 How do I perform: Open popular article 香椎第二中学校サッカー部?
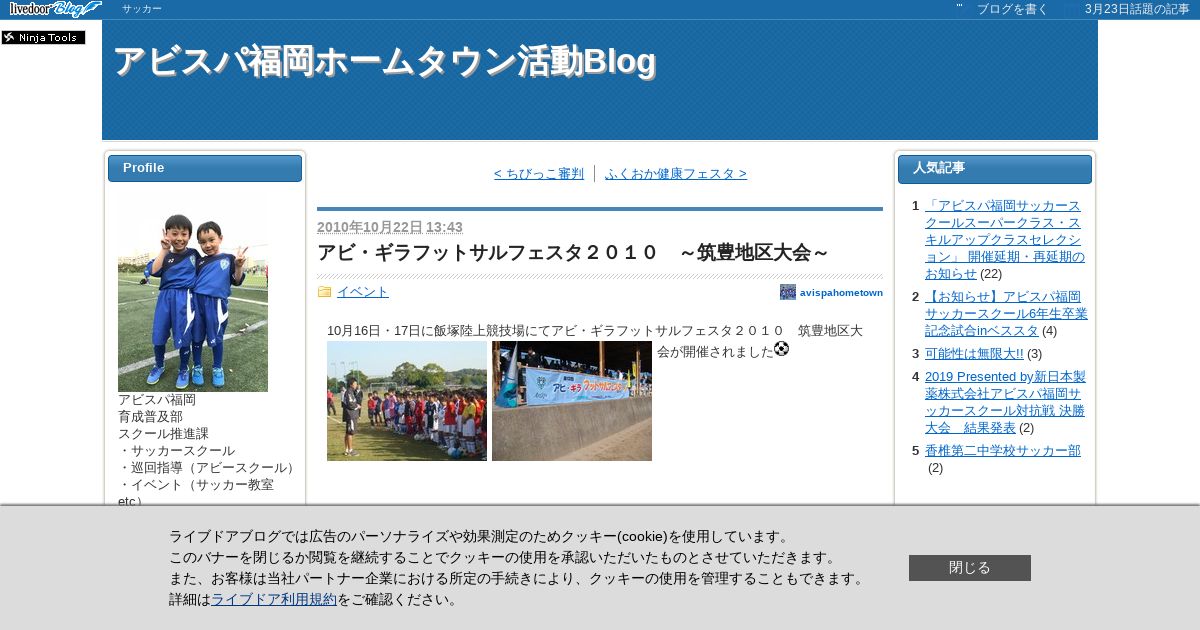1003,451
